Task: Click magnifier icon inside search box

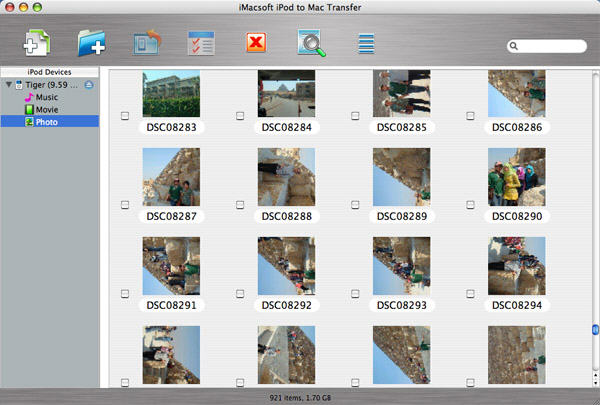Action: pyautogui.click(x=514, y=46)
